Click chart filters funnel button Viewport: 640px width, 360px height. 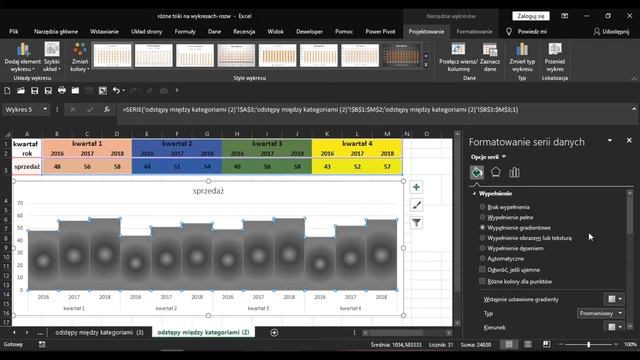(416, 223)
